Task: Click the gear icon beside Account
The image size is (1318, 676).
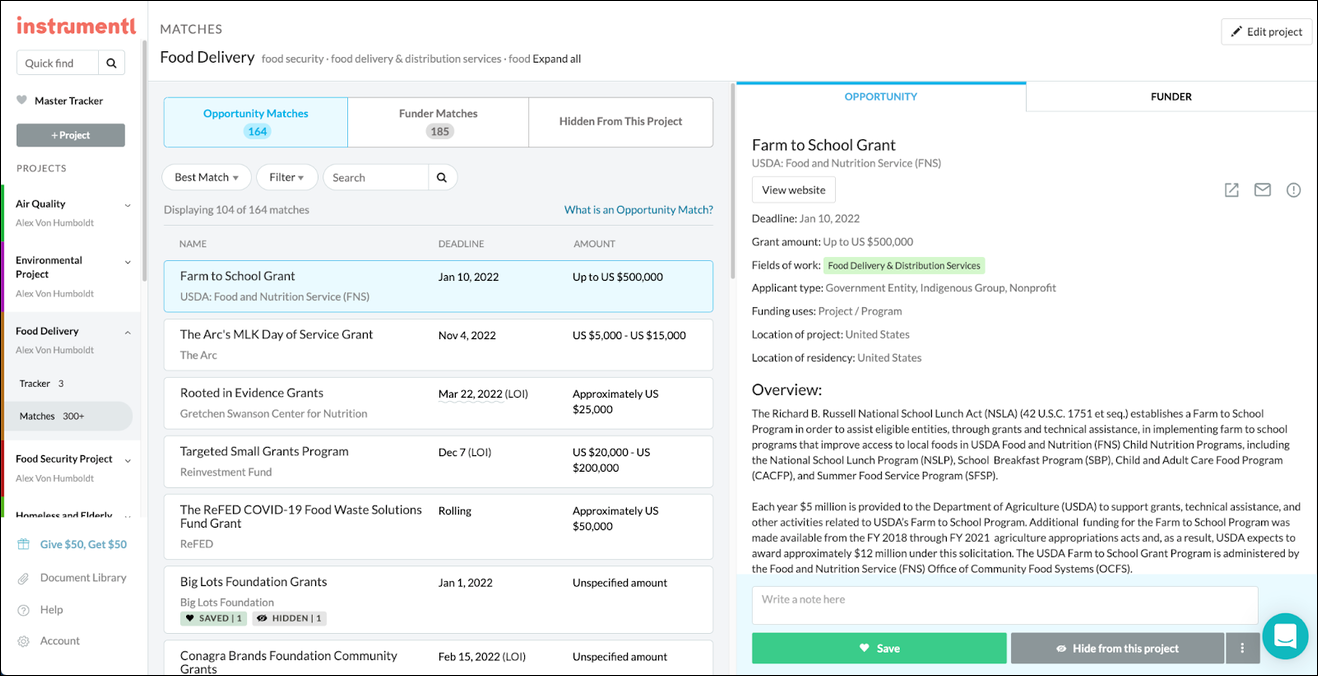Action: 22,641
